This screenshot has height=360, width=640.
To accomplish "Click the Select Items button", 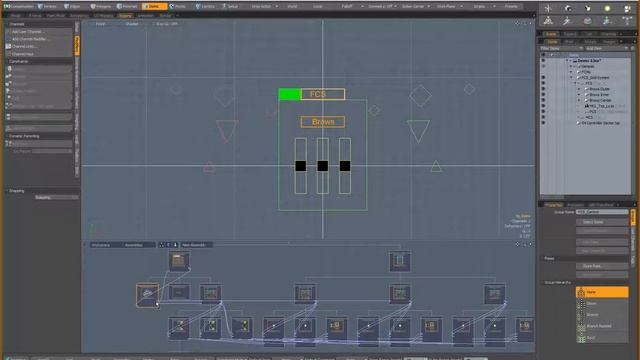I will 602,222.
